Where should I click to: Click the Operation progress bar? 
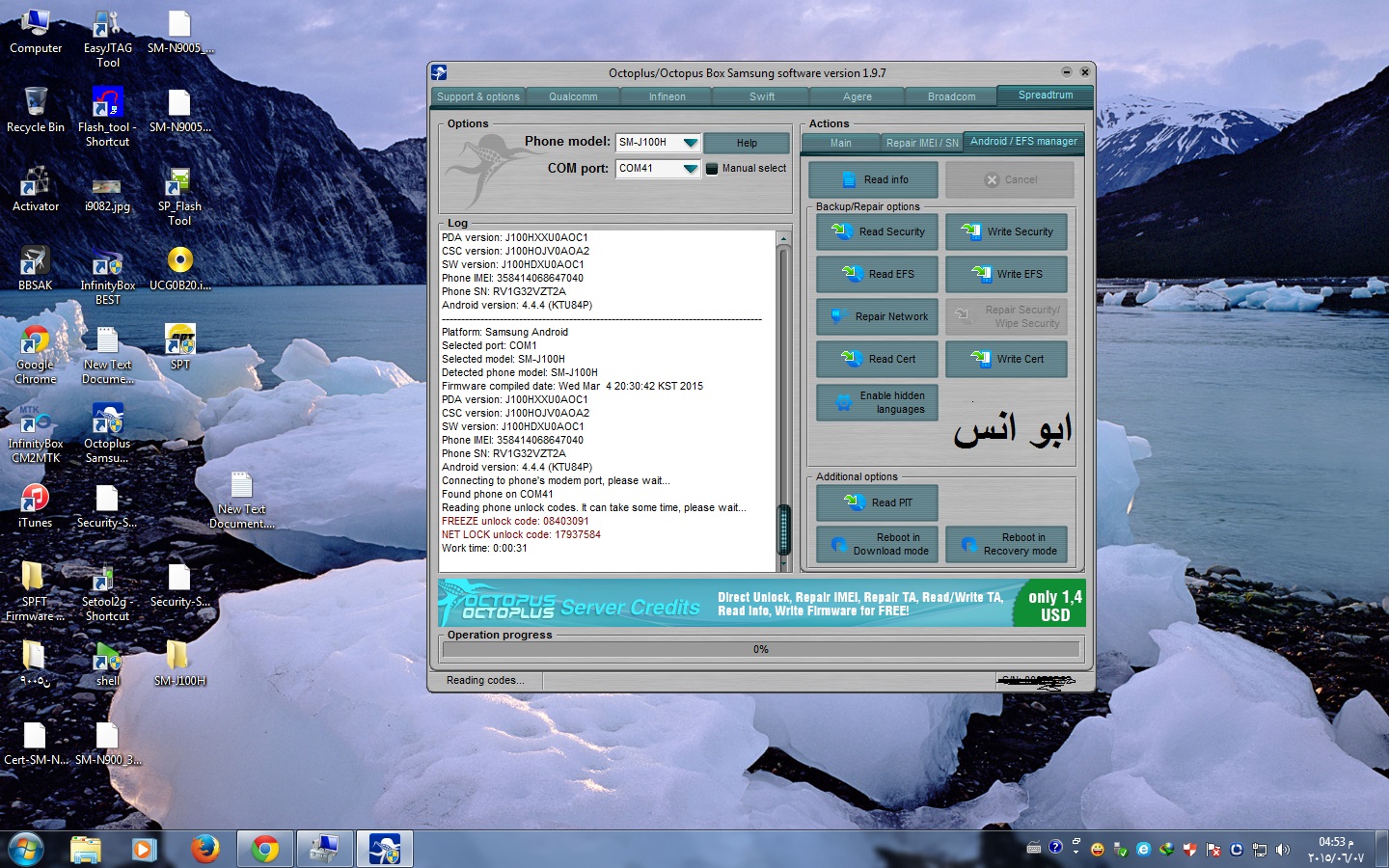click(x=761, y=649)
